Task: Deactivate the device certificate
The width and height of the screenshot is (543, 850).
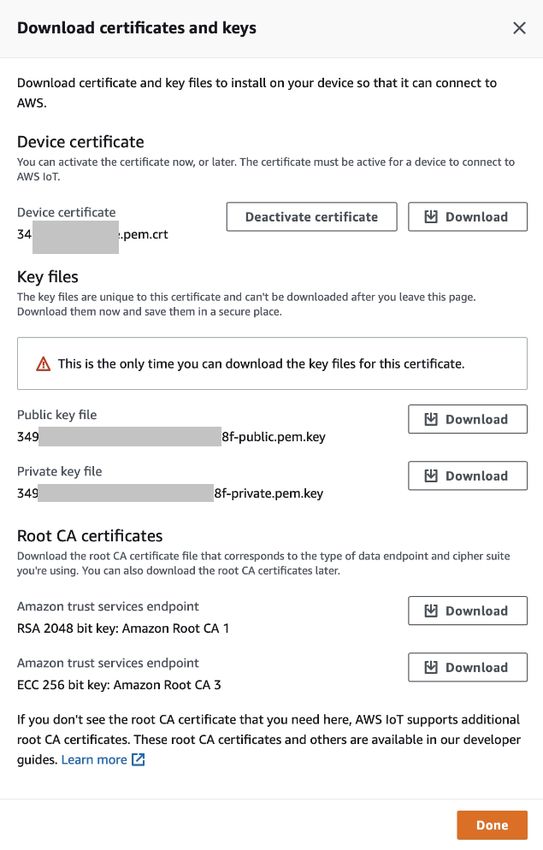Action: tap(312, 217)
